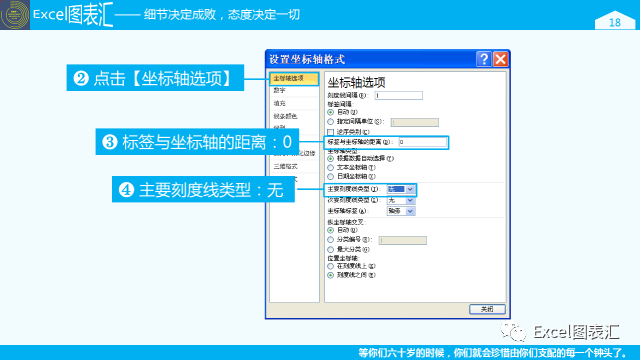
Task: Click the disabled 分类编号 value box
Action: click(402, 240)
